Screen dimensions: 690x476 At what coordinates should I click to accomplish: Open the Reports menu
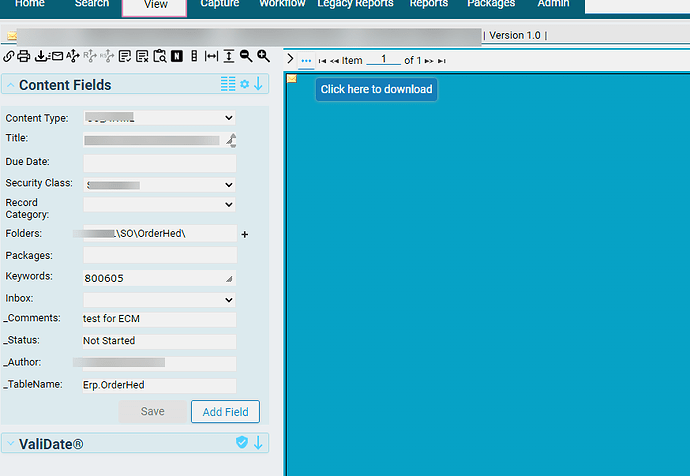point(428,4)
